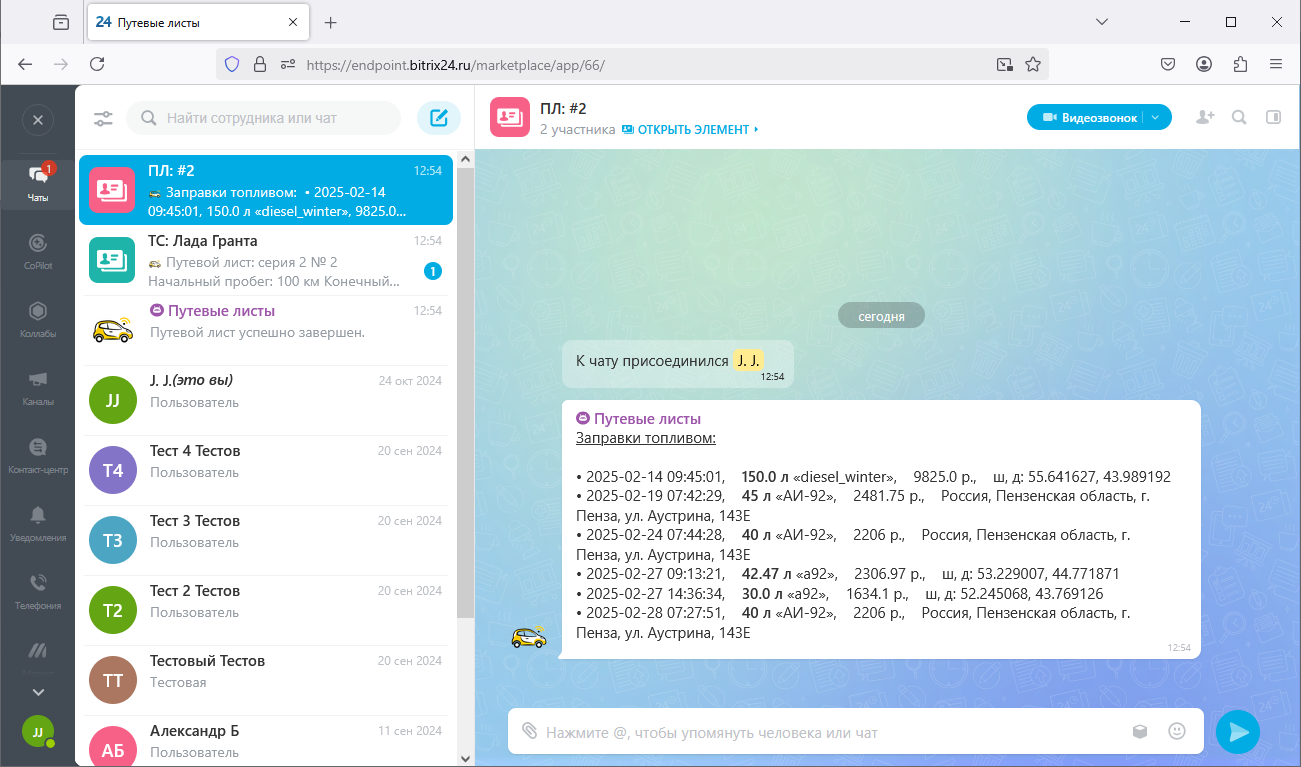Click the ПЛ: #2 chat header avatar
Image resolution: width=1301 pixels, height=767 pixels.
(x=510, y=117)
